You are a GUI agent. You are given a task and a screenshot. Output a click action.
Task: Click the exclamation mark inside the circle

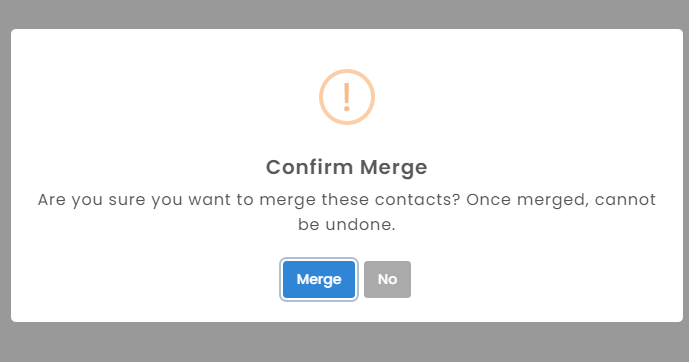[347, 97]
